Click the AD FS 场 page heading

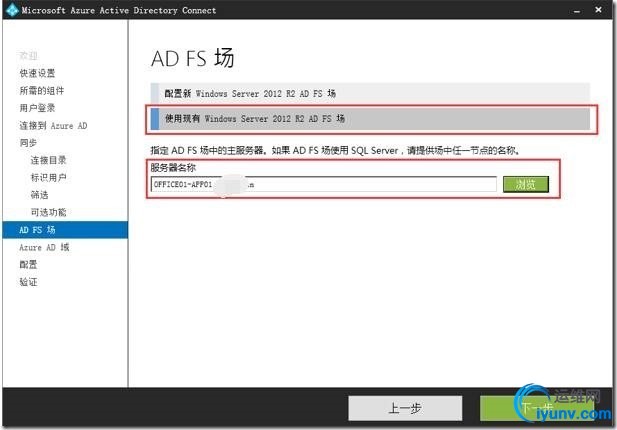[x=193, y=58]
